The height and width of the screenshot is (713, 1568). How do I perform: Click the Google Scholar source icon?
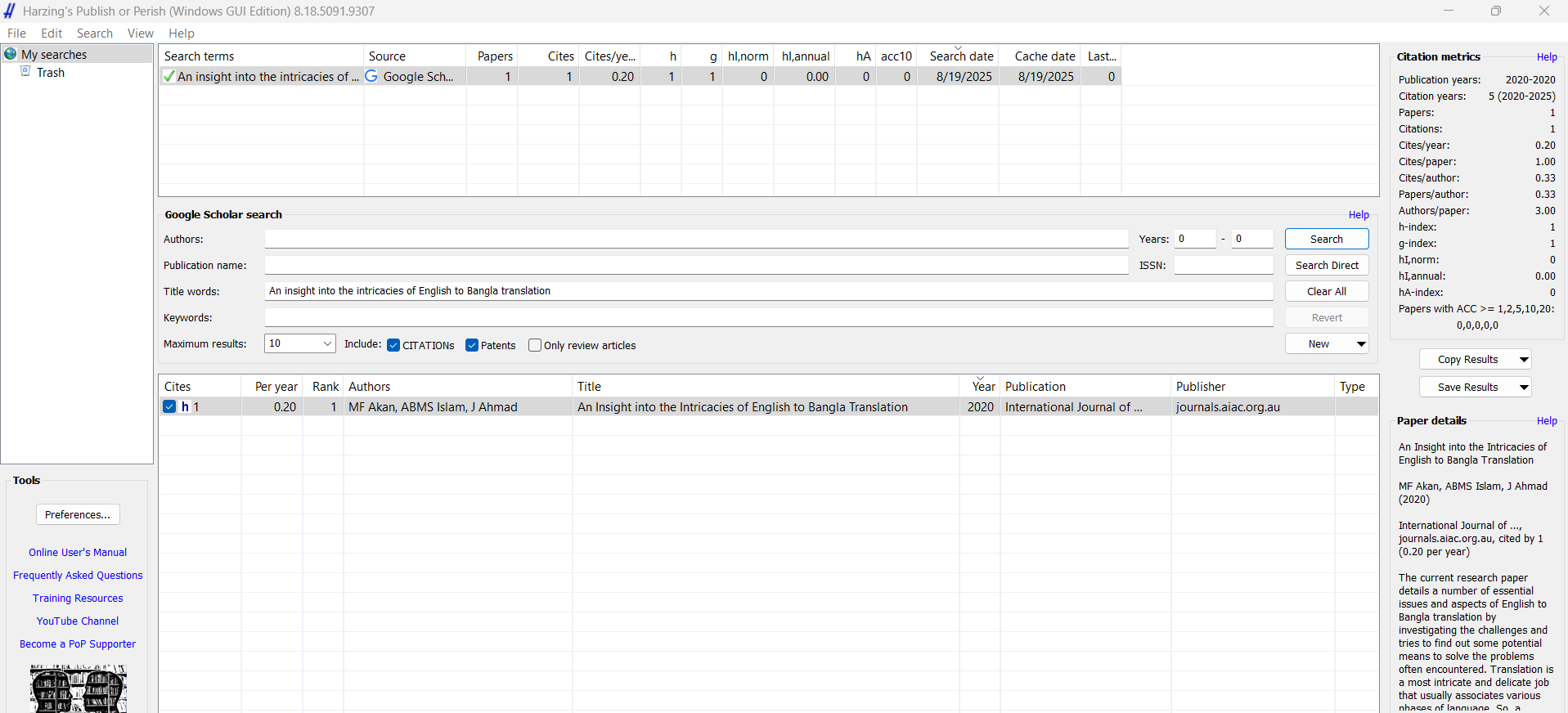[371, 76]
